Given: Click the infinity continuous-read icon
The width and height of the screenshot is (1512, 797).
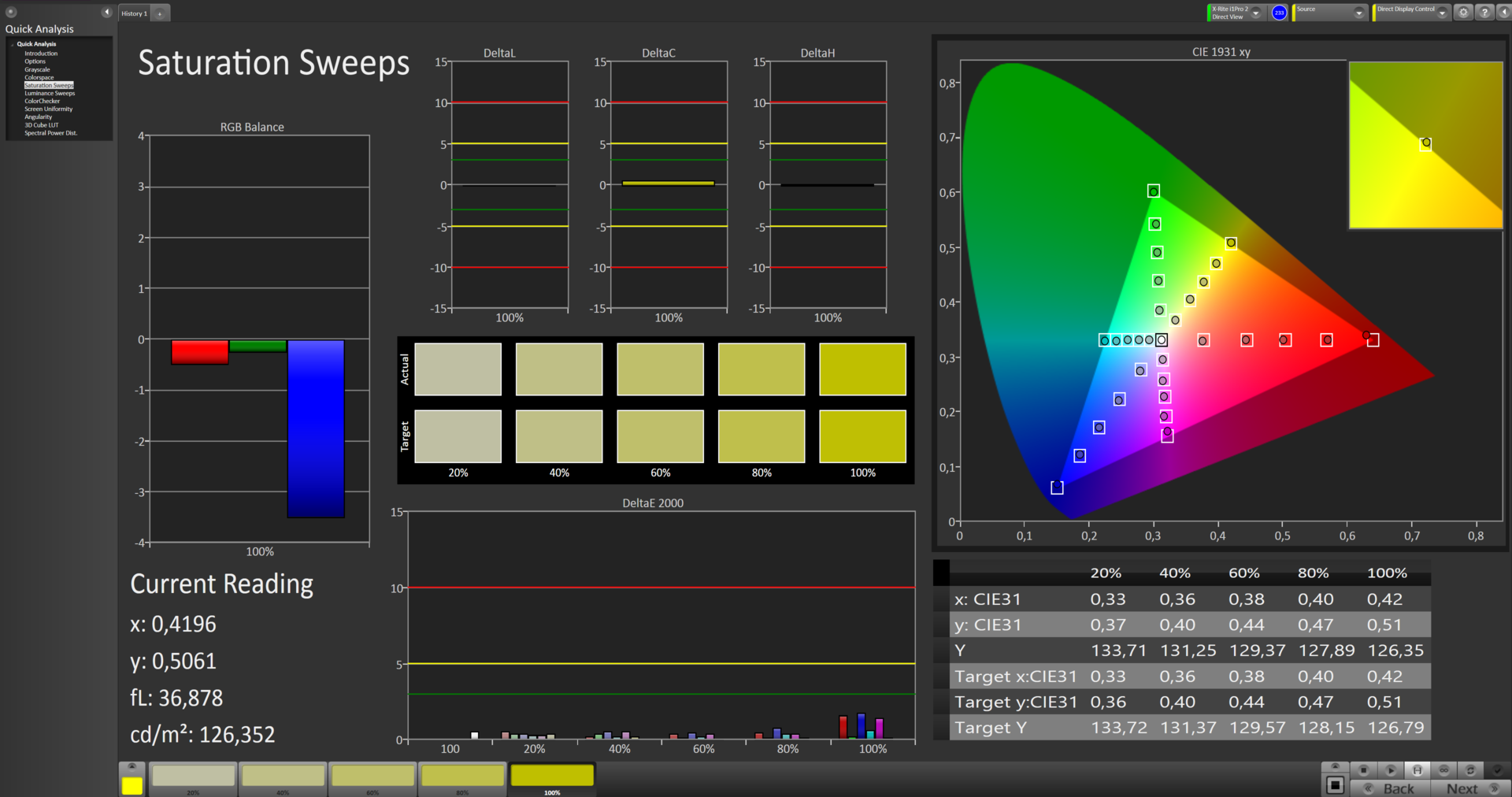Looking at the screenshot, I should [x=1443, y=770].
